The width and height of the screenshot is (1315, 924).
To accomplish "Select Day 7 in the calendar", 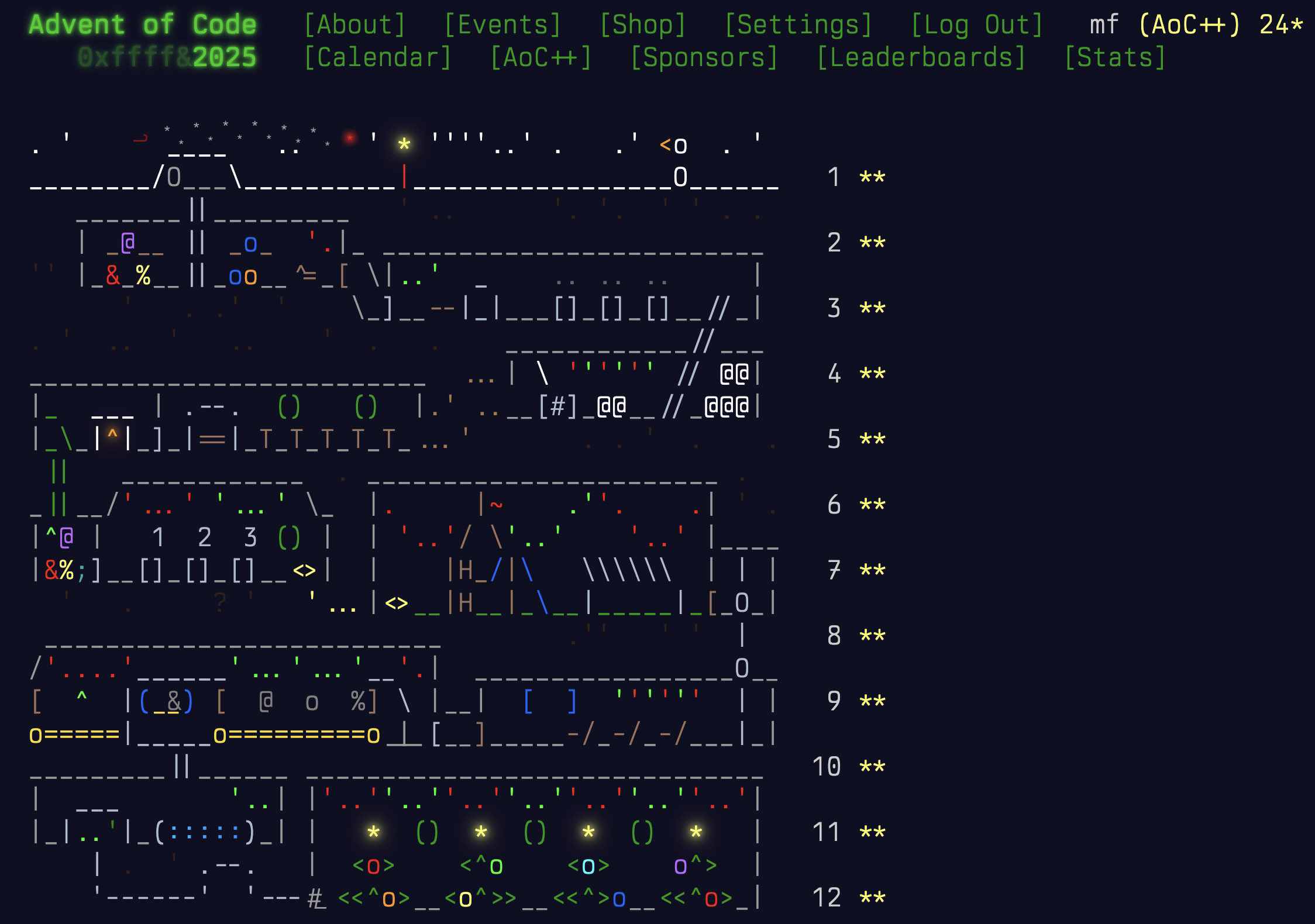I will pos(834,570).
